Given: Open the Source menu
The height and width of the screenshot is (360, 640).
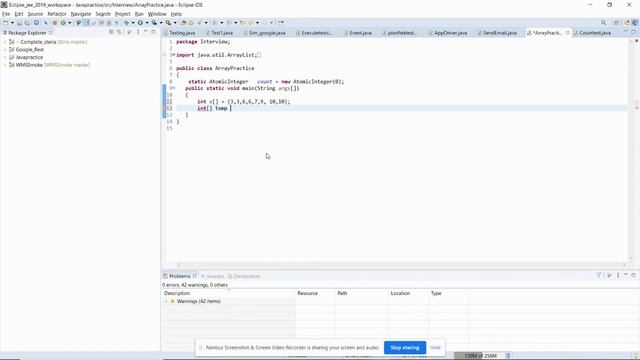Looking at the screenshot, I should (x=35, y=14).
